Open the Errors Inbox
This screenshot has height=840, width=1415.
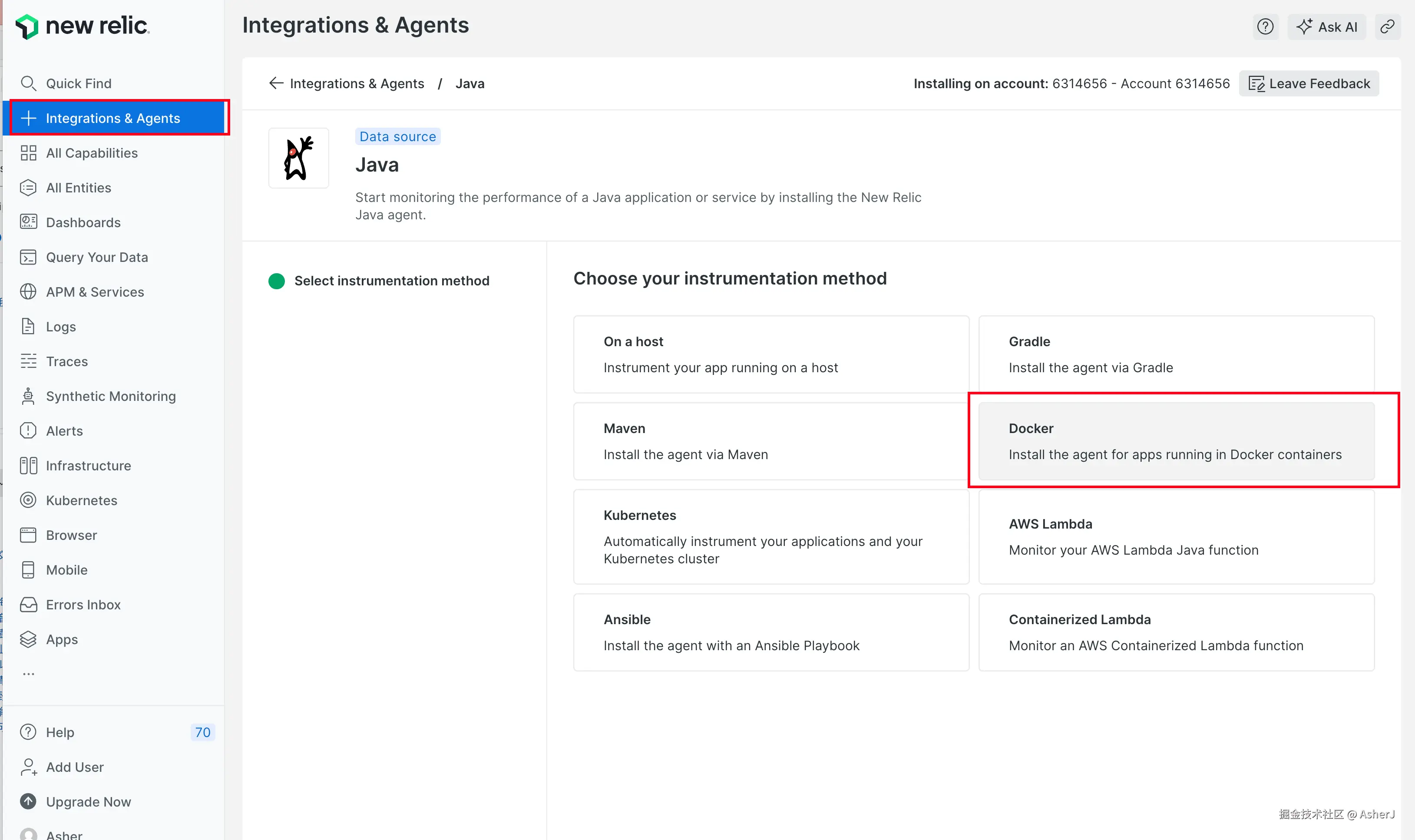pyautogui.click(x=83, y=605)
